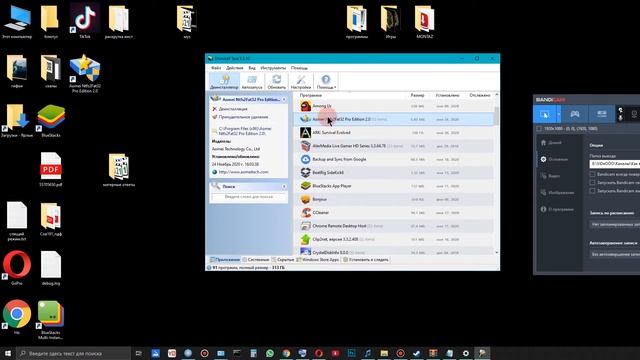Select CCleaner in the program list
Screen dimensions: 640x360
394,213
